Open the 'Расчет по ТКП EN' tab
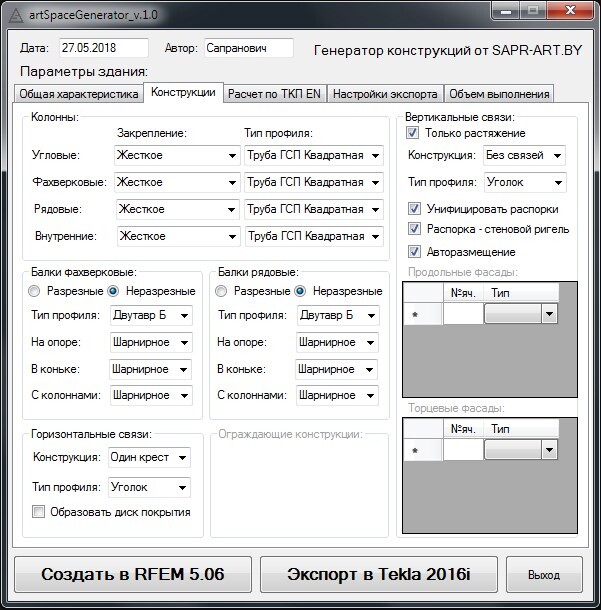This screenshot has height=610, width=601. (x=274, y=94)
